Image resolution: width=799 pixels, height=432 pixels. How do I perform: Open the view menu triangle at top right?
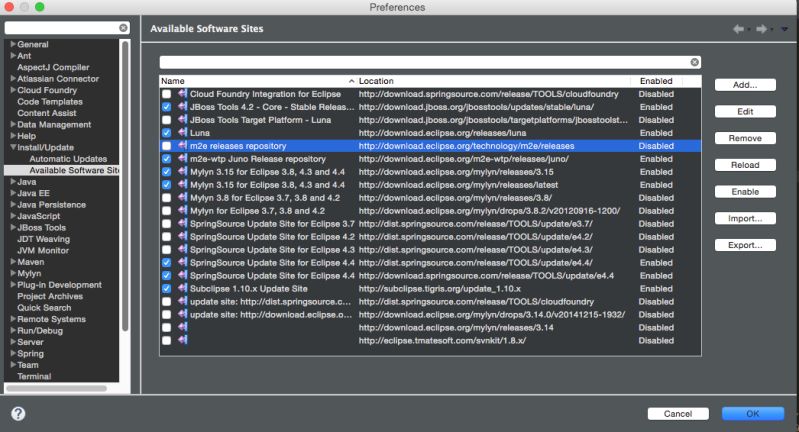[x=785, y=29]
